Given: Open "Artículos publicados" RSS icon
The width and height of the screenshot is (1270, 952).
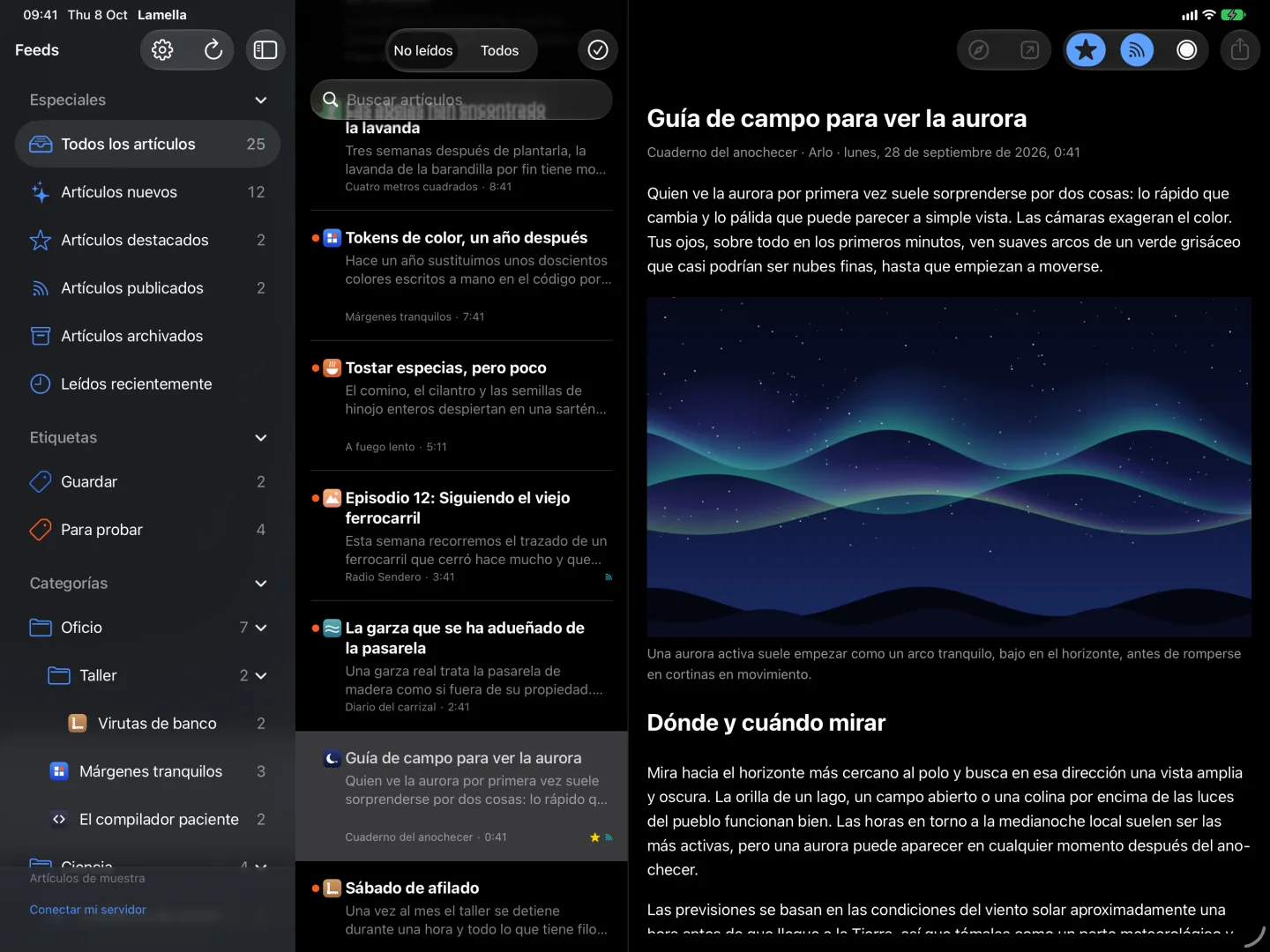Looking at the screenshot, I should 41,288.
